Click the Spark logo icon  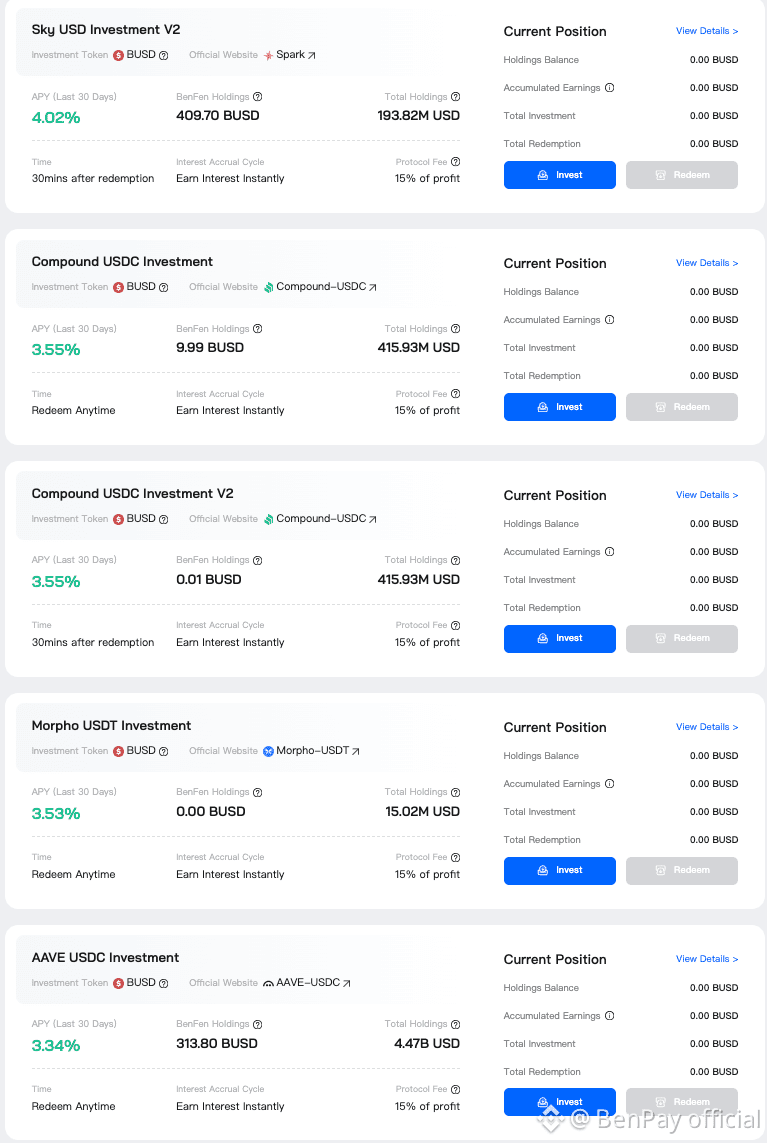[268, 55]
